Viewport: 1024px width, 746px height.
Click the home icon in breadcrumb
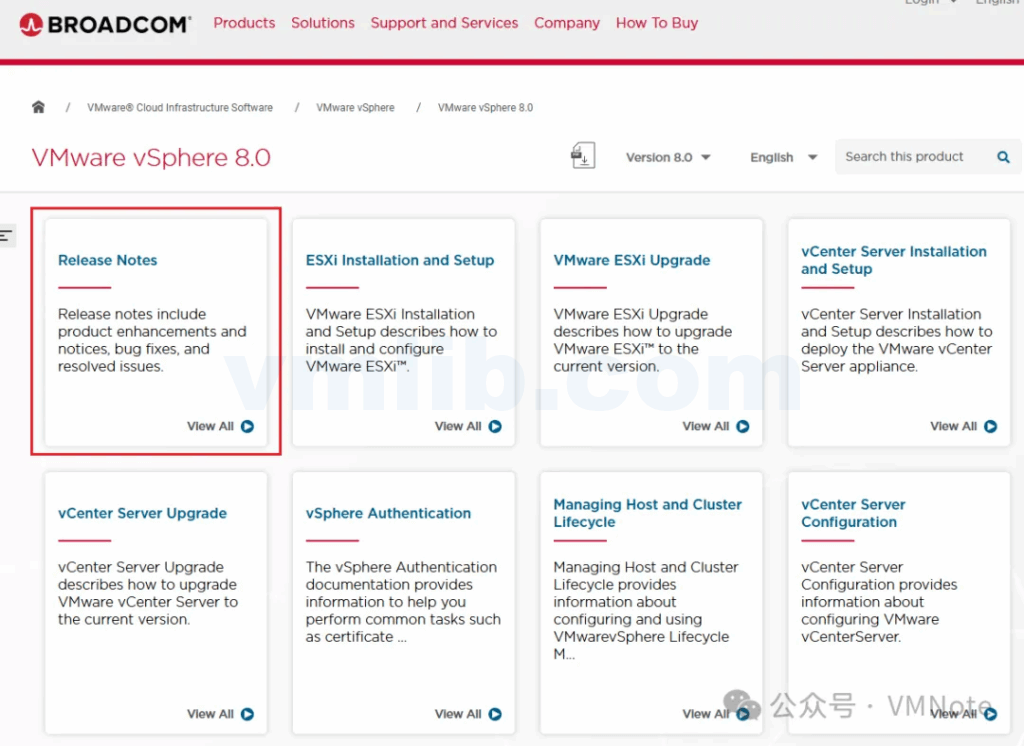(39, 107)
